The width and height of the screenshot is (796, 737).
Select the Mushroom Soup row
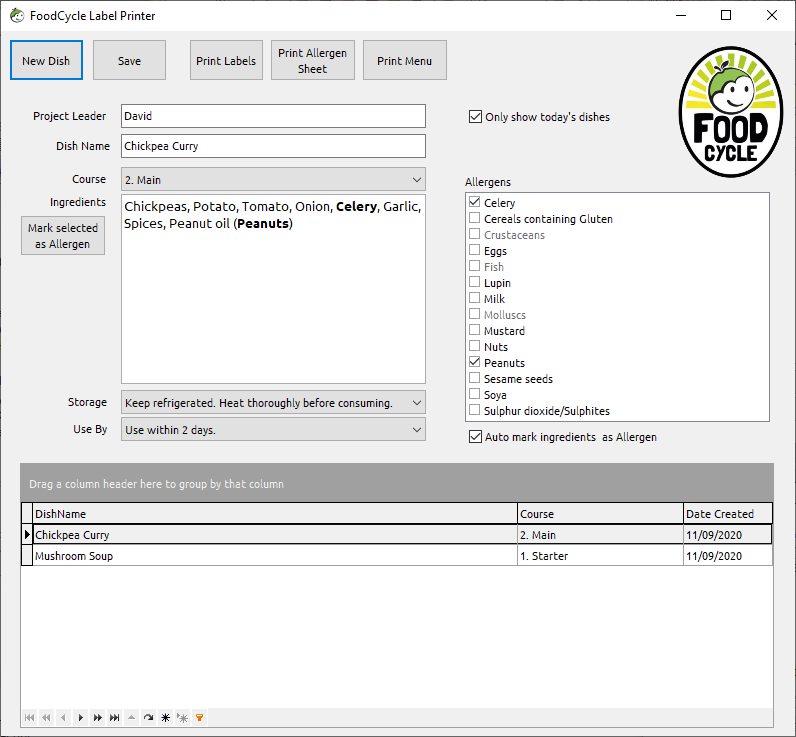pos(274,556)
